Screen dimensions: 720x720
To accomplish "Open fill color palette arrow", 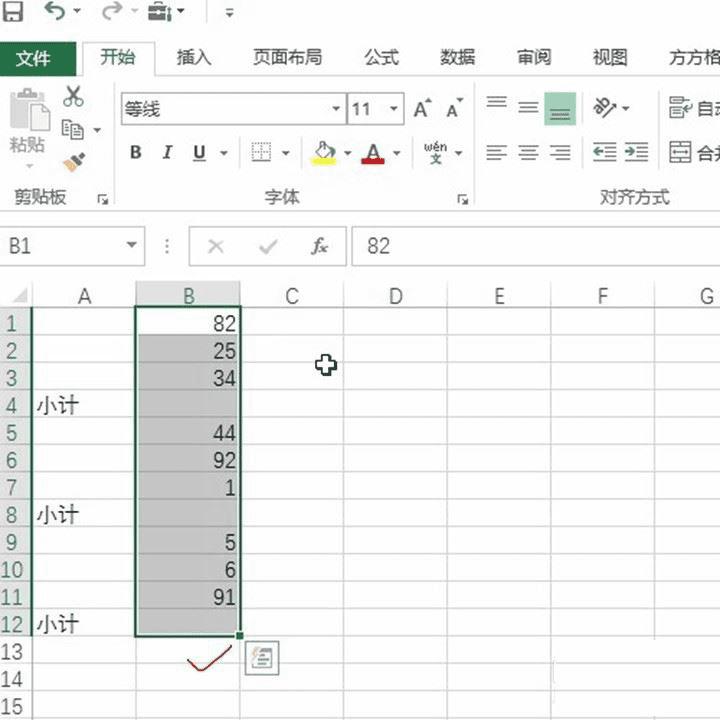I will tap(348, 153).
